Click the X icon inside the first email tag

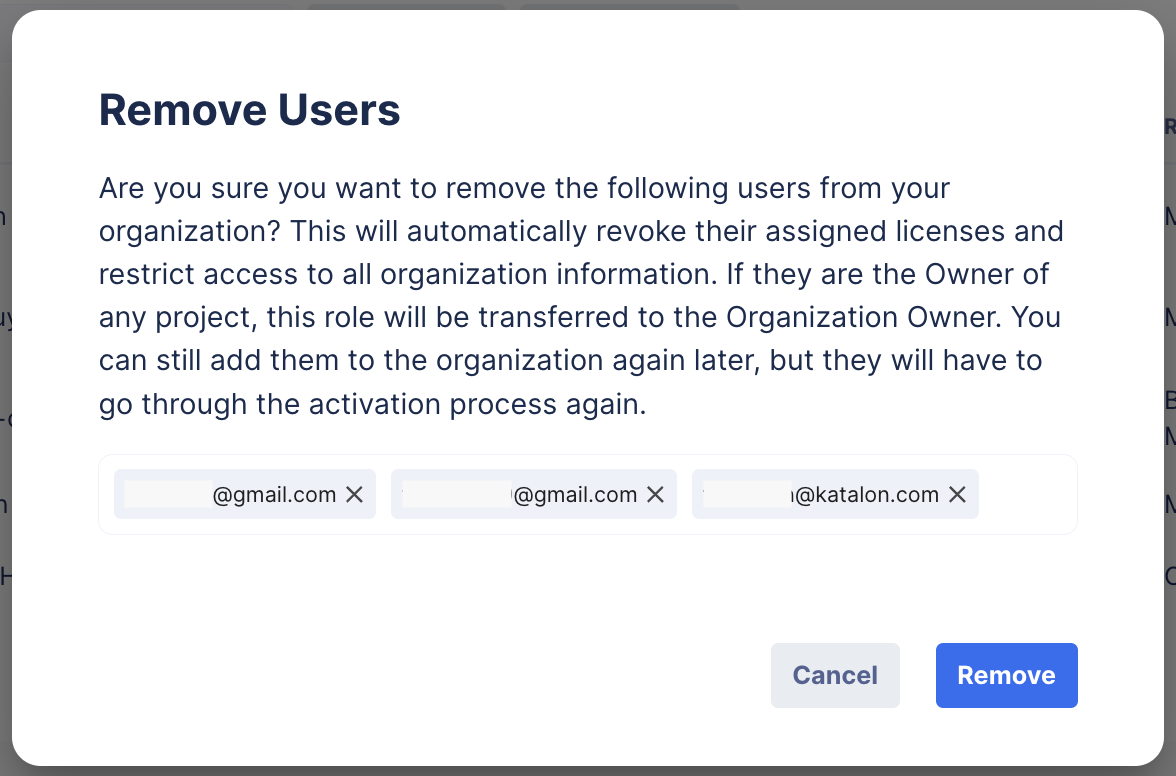pyautogui.click(x=355, y=494)
